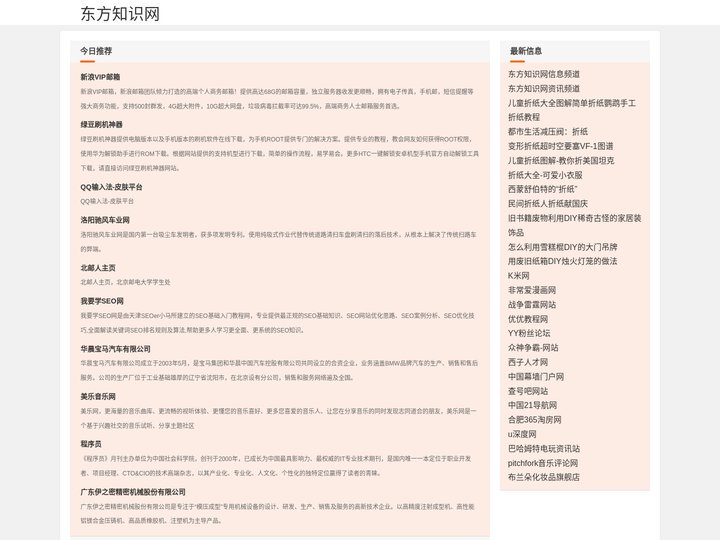Open the 东方知识网 site title
720x540 pixels.
click(120, 13)
